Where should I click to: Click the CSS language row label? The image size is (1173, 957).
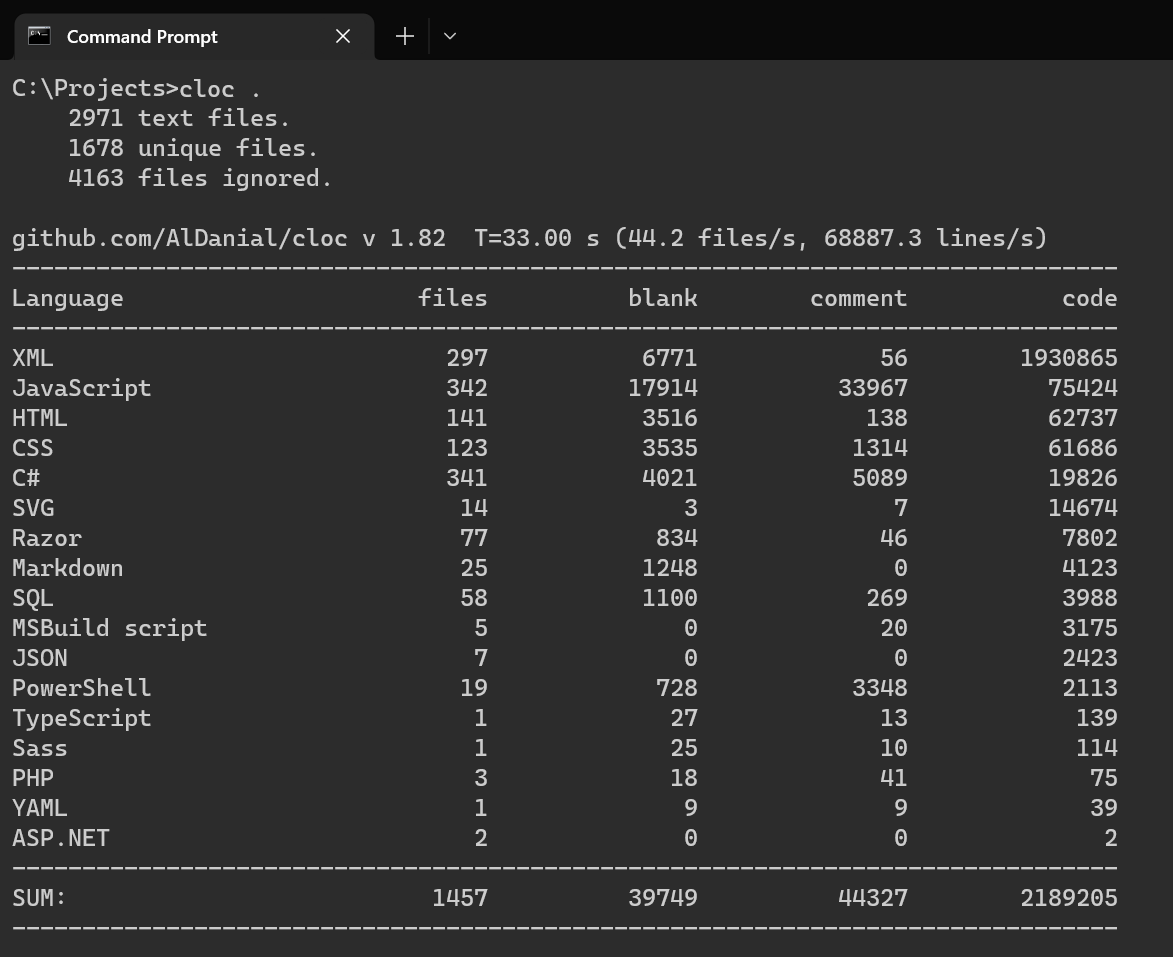pyautogui.click(x=32, y=447)
